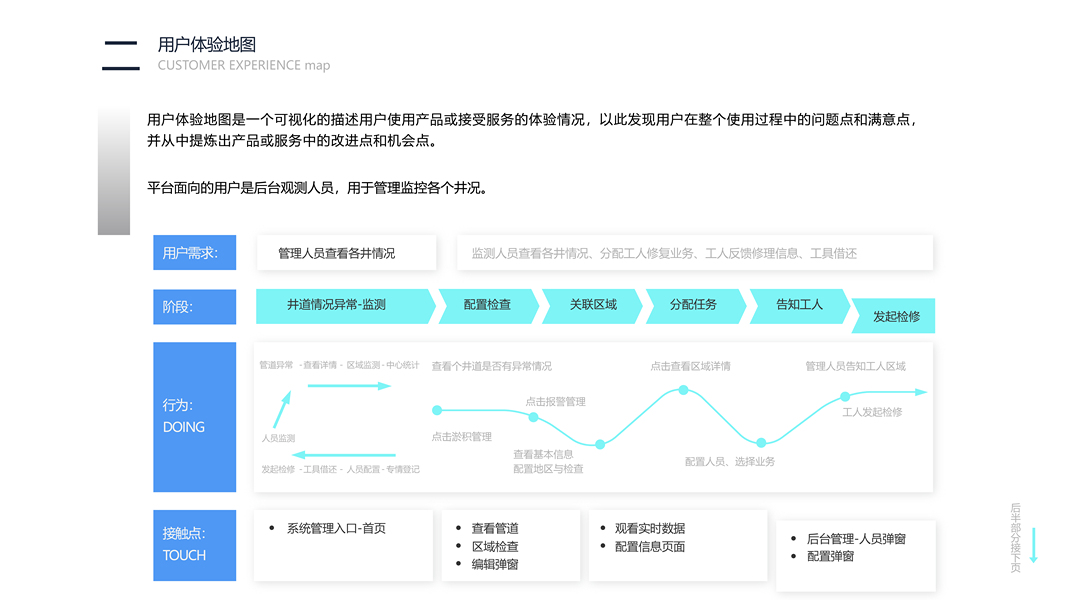
Task: Click the CUSTOMER EXPERIENCE map subtitle
Action: pyautogui.click(x=244, y=65)
